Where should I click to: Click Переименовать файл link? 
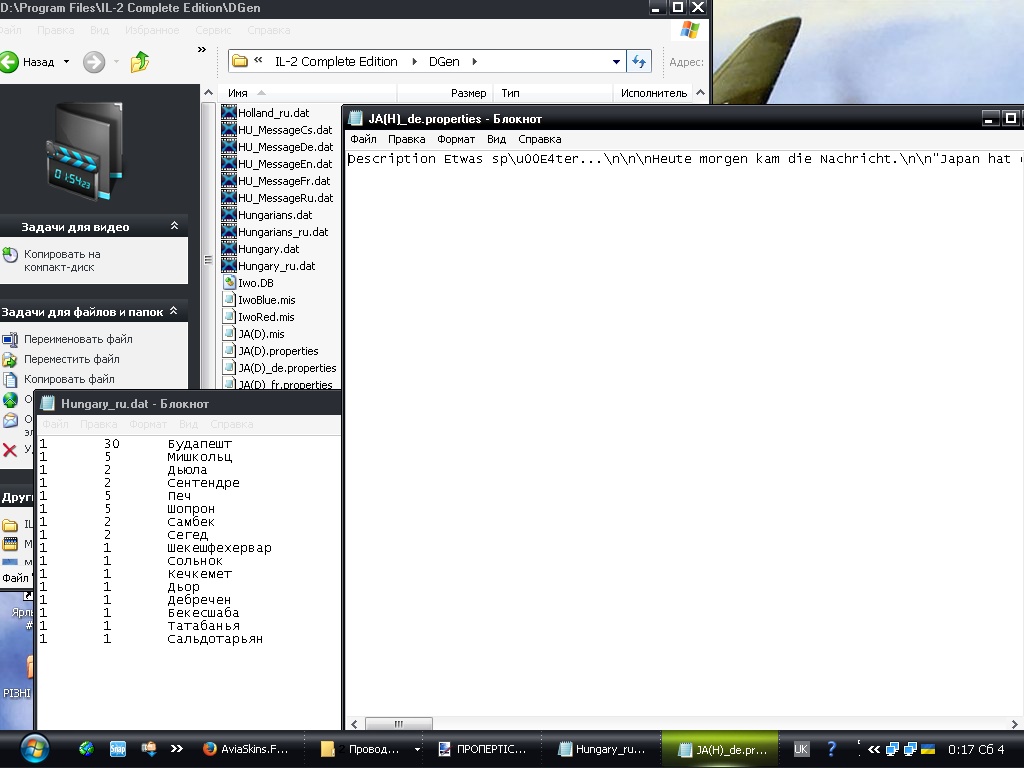[x=78, y=339]
